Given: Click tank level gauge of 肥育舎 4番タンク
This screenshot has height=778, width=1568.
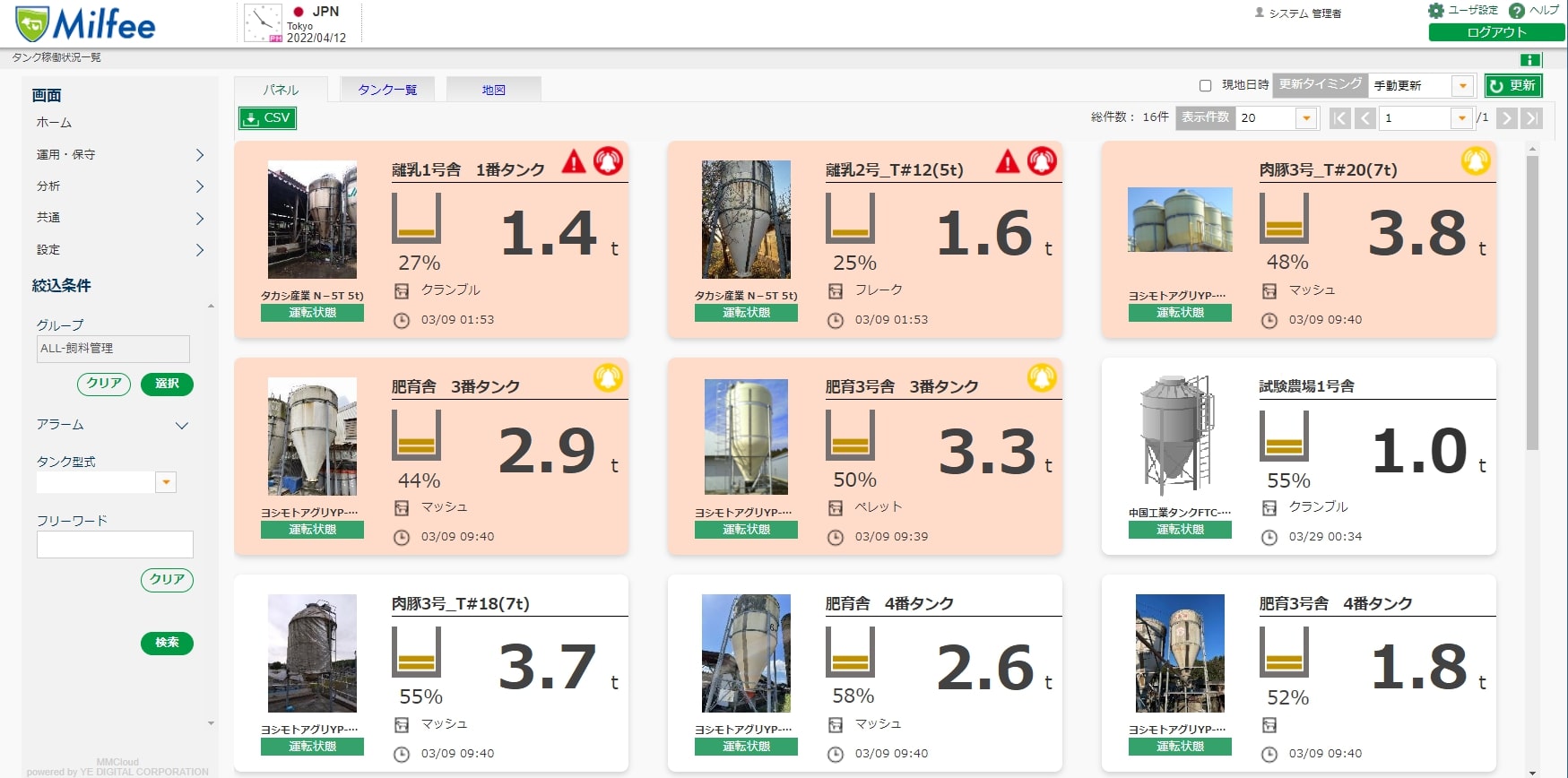Looking at the screenshot, I should (x=850, y=652).
